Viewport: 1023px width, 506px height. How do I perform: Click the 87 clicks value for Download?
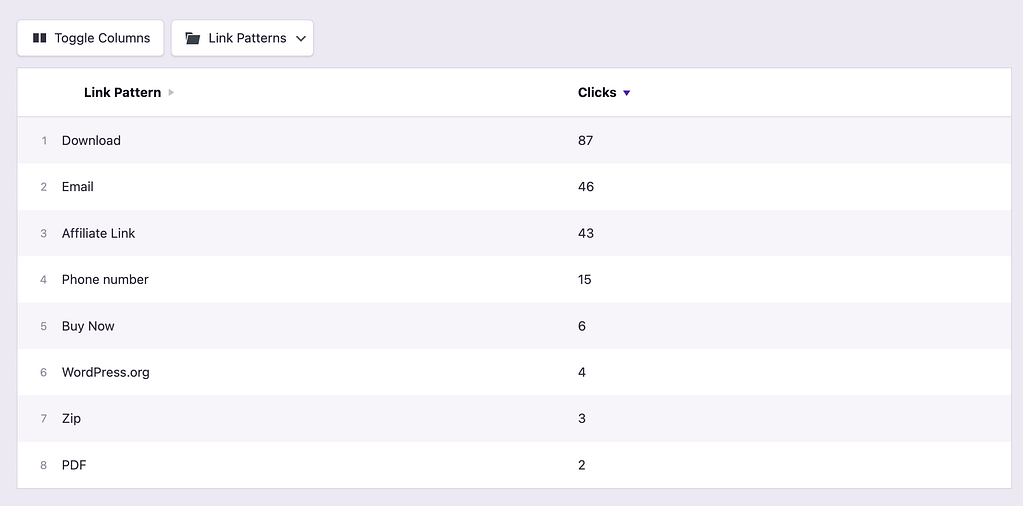(585, 140)
